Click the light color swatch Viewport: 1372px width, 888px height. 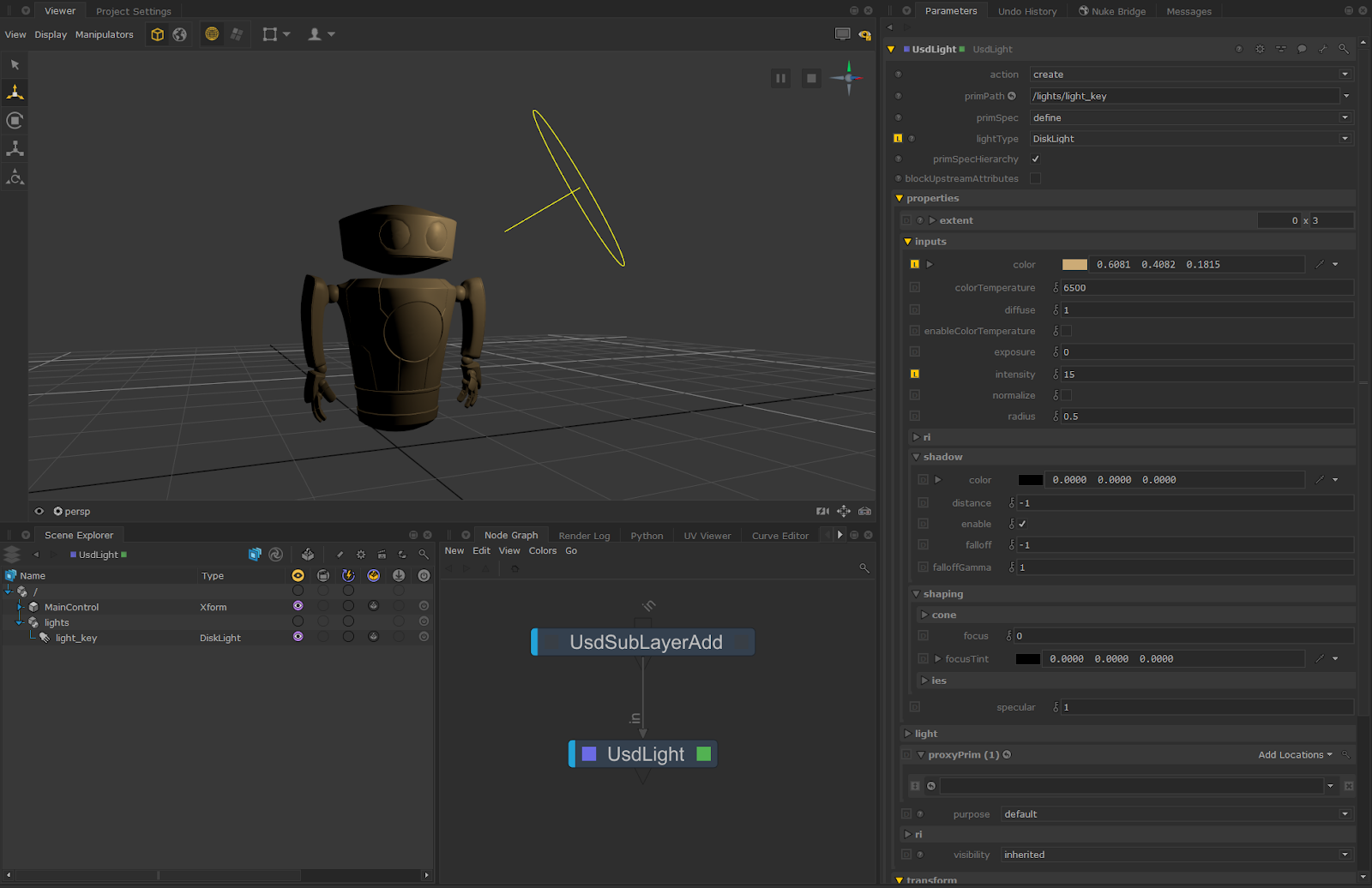1074,265
